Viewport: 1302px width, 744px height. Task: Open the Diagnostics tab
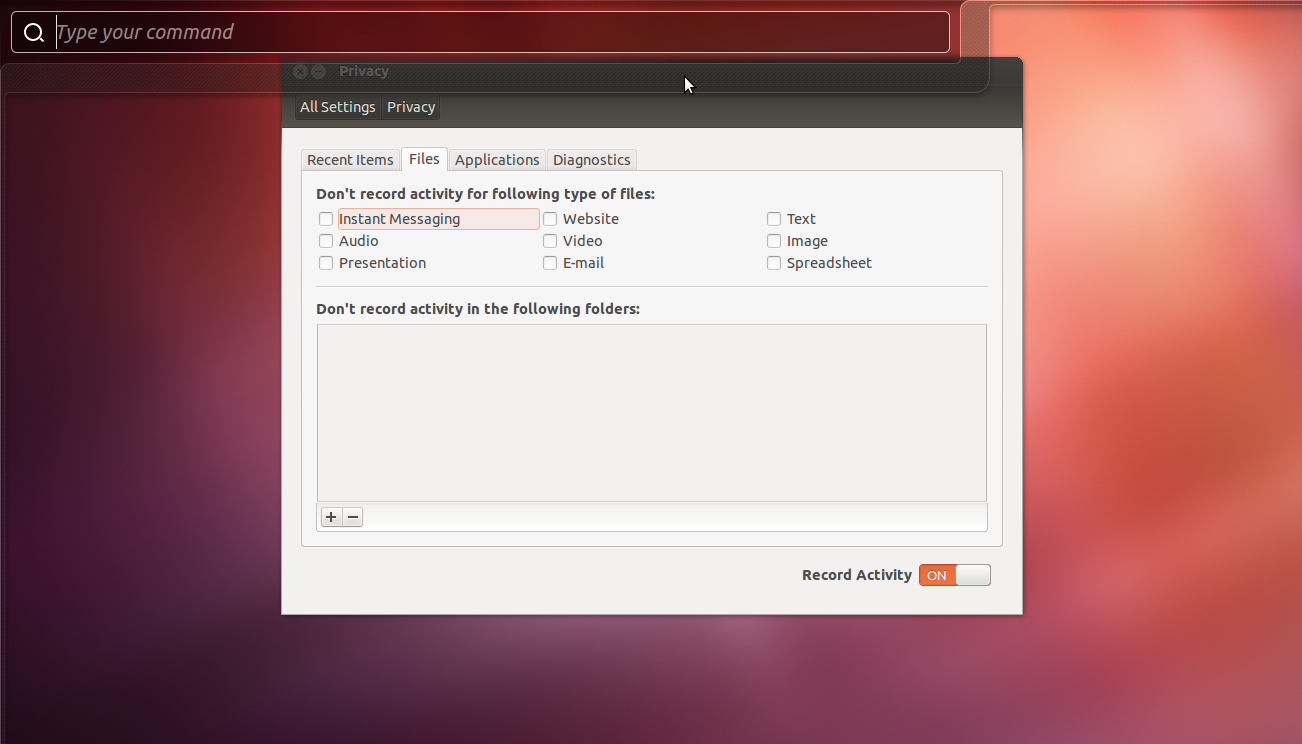tap(592, 160)
